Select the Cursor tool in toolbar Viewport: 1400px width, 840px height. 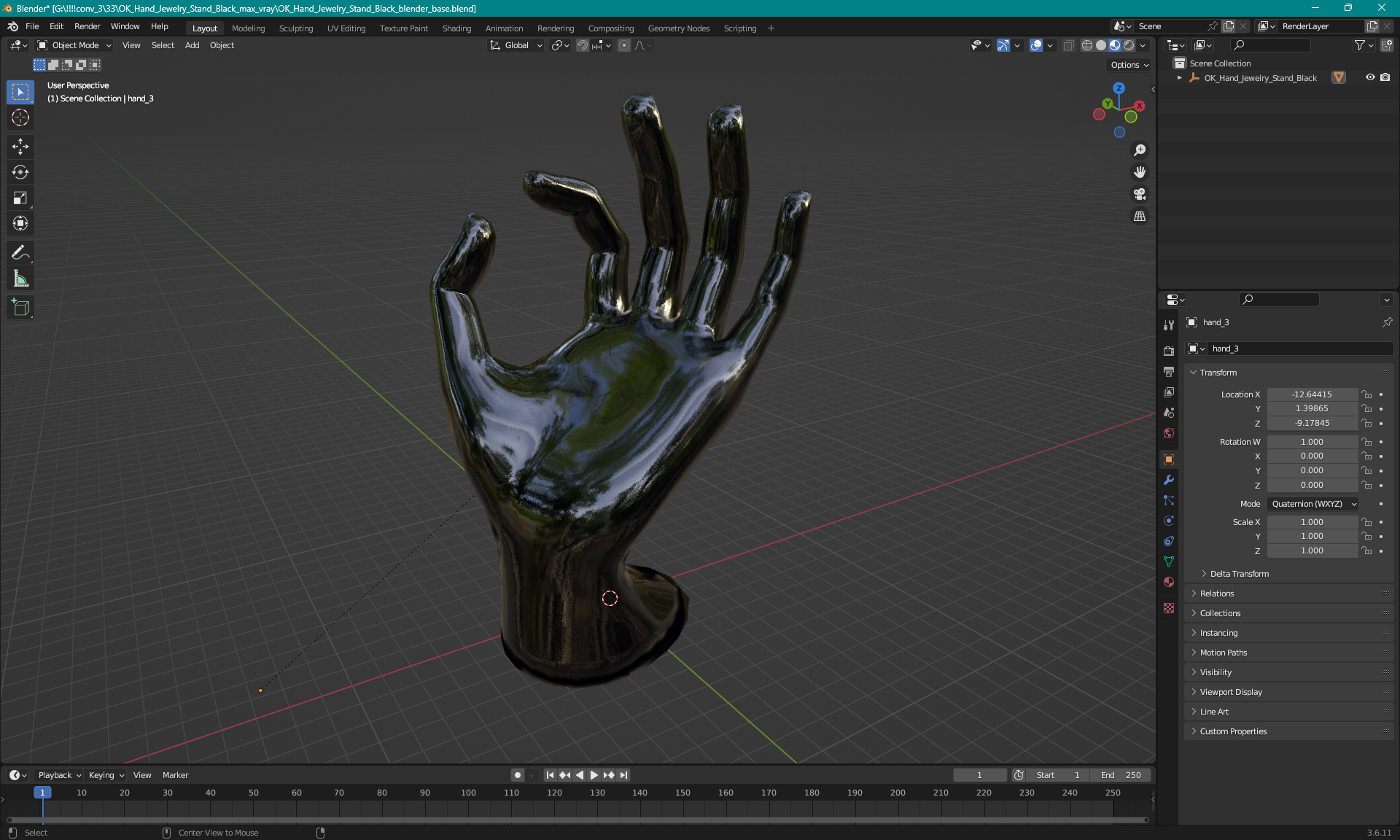point(20,117)
